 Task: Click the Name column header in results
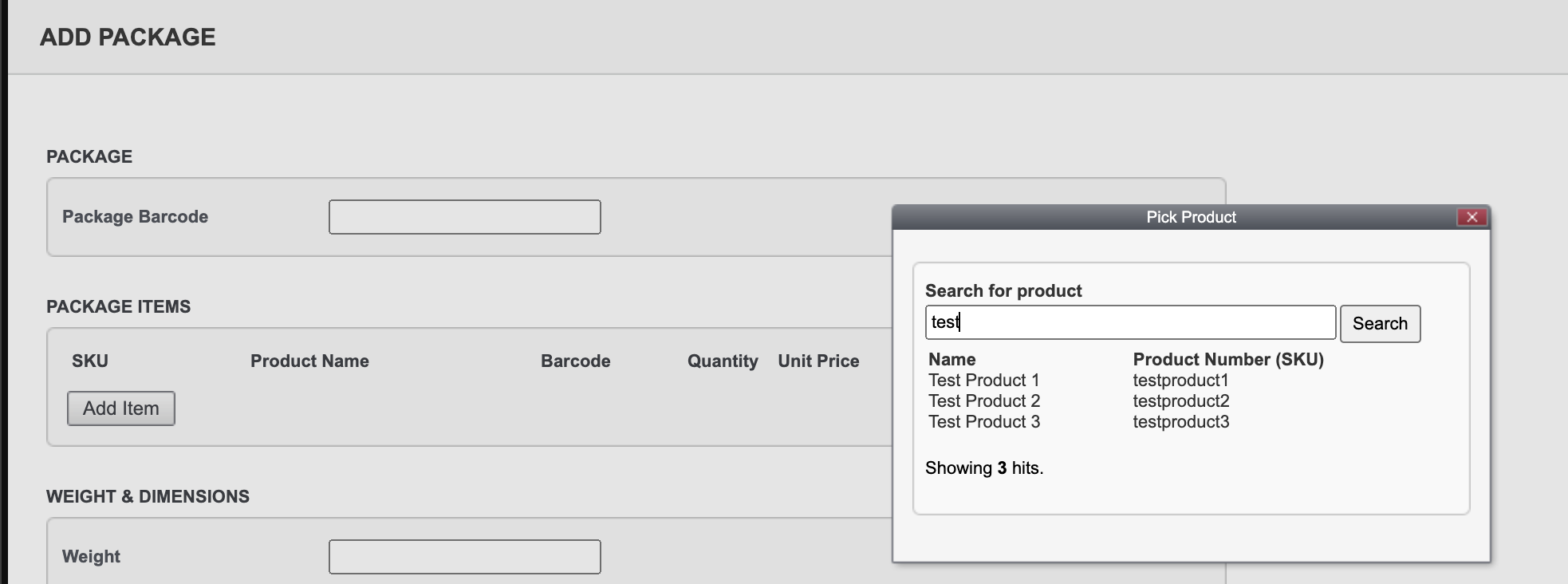[x=951, y=359]
